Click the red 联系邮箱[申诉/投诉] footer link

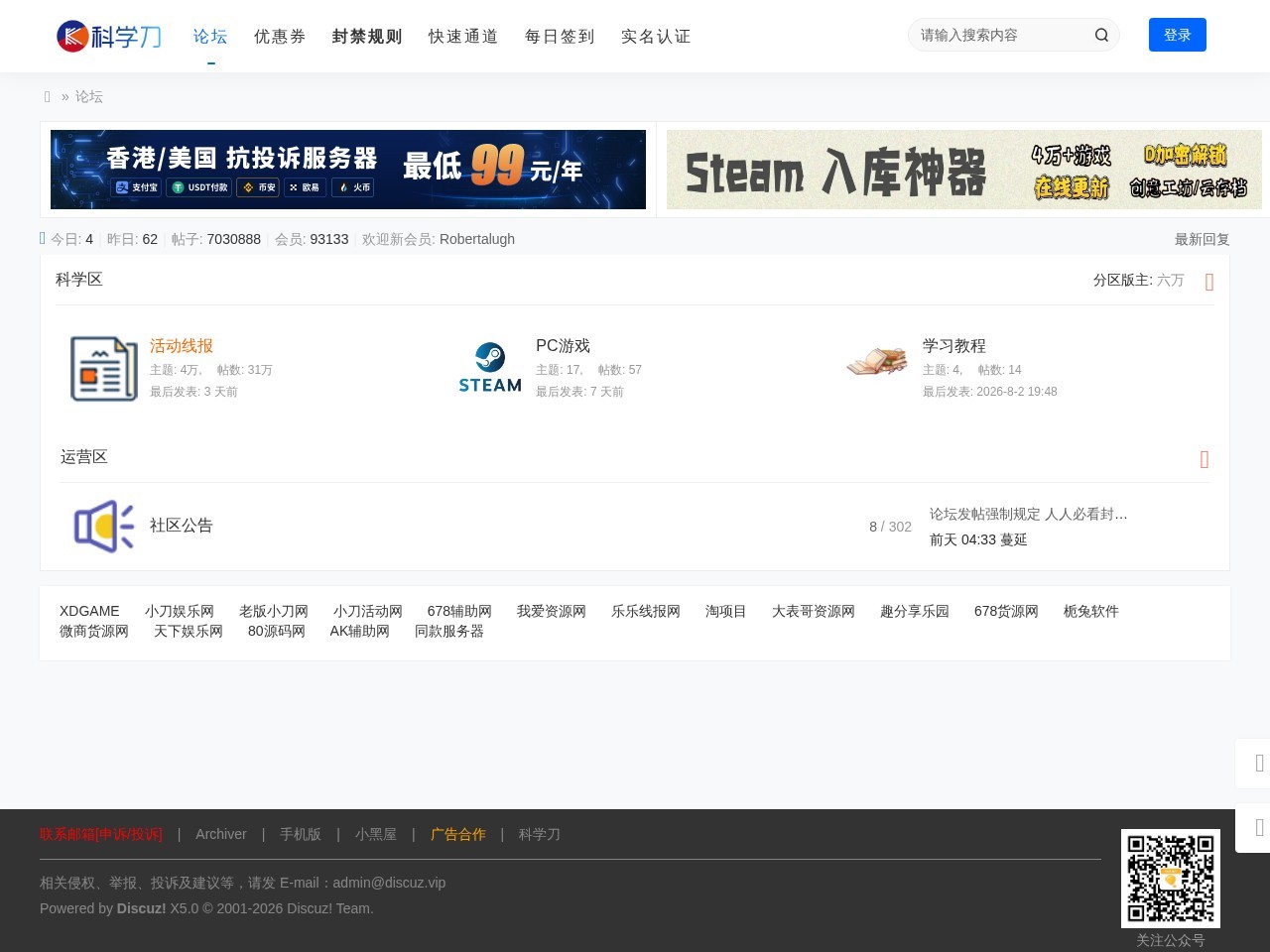tap(101, 834)
